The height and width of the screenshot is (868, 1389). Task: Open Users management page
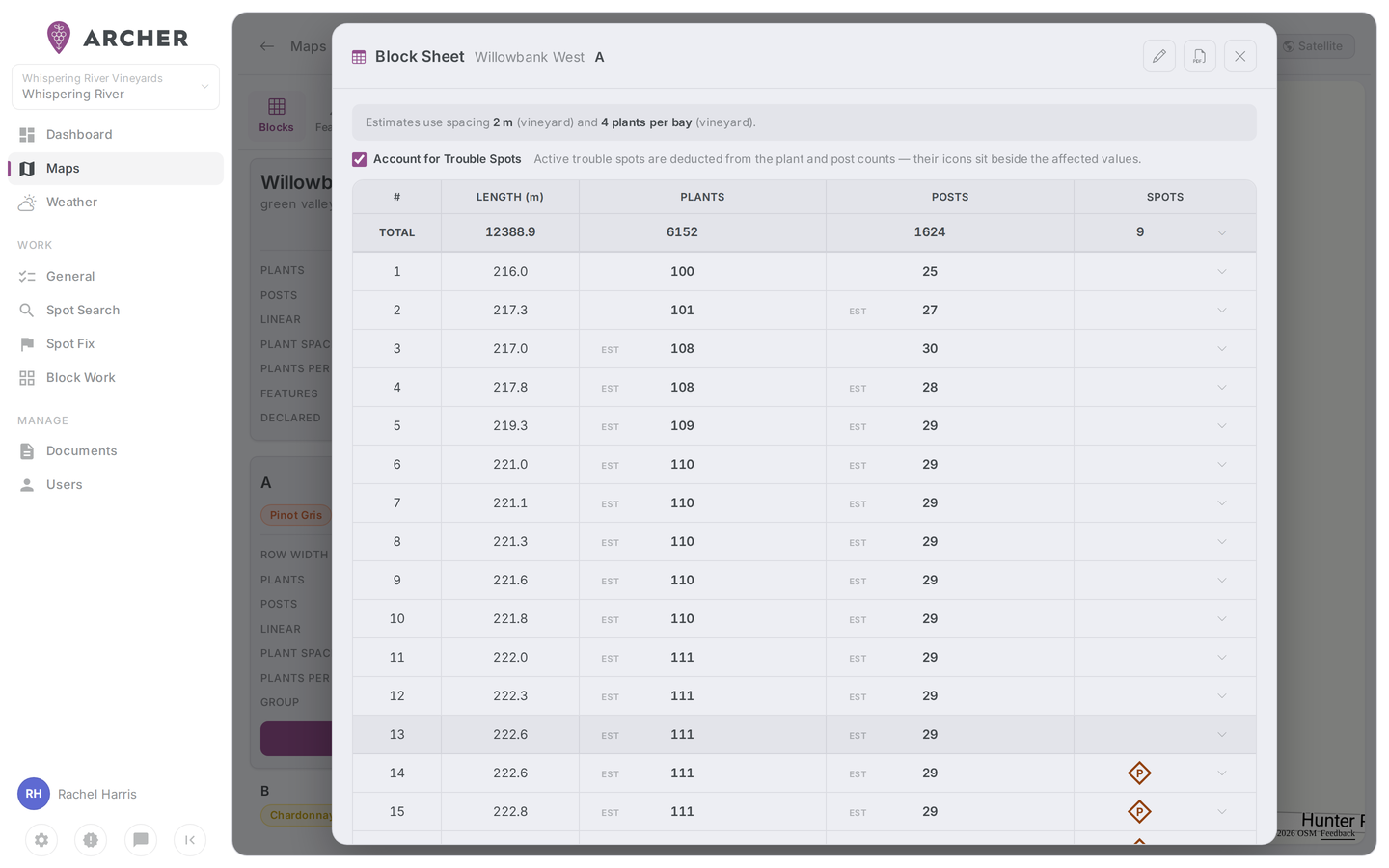(x=116, y=484)
